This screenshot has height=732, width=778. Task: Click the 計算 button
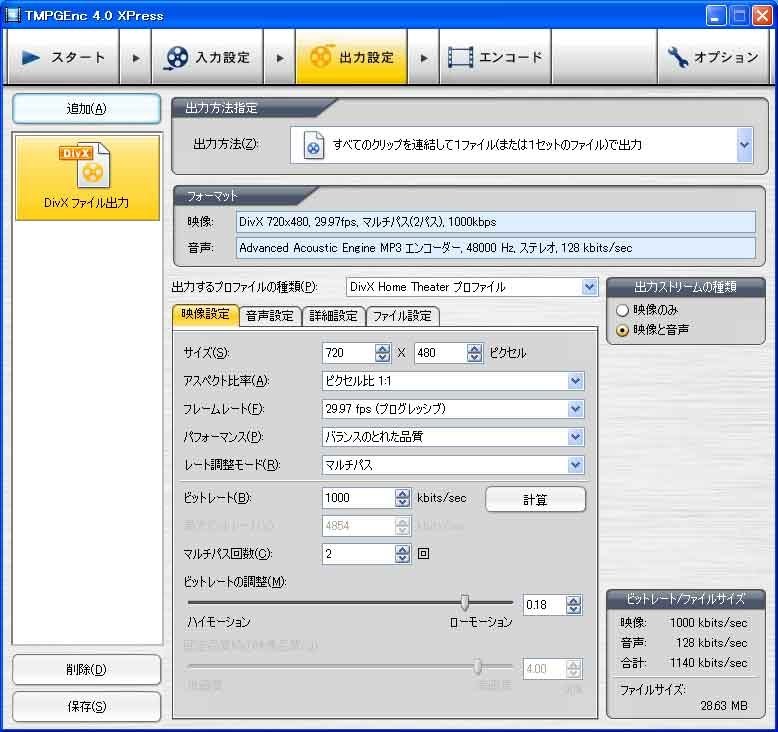[535, 499]
